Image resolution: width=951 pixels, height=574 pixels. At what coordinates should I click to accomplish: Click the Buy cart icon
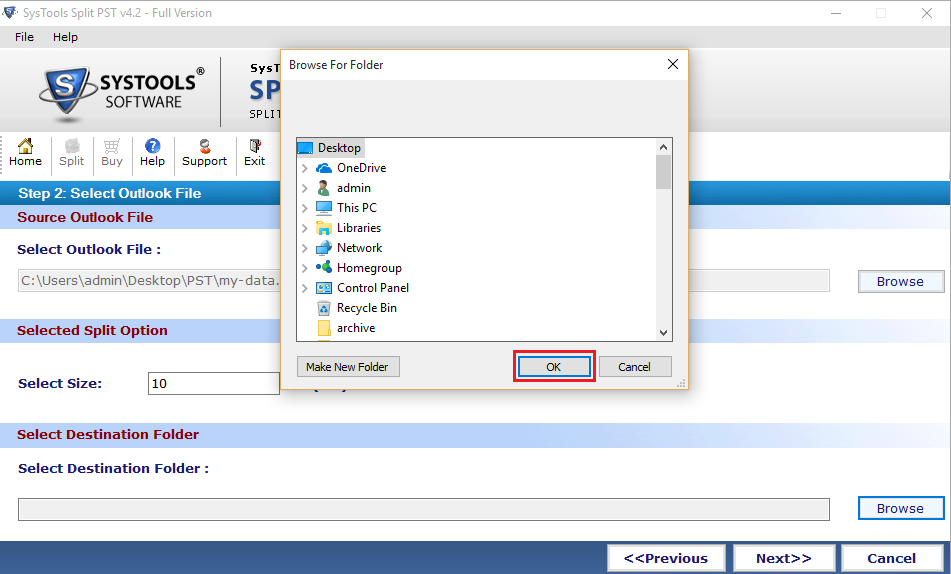[x=112, y=146]
